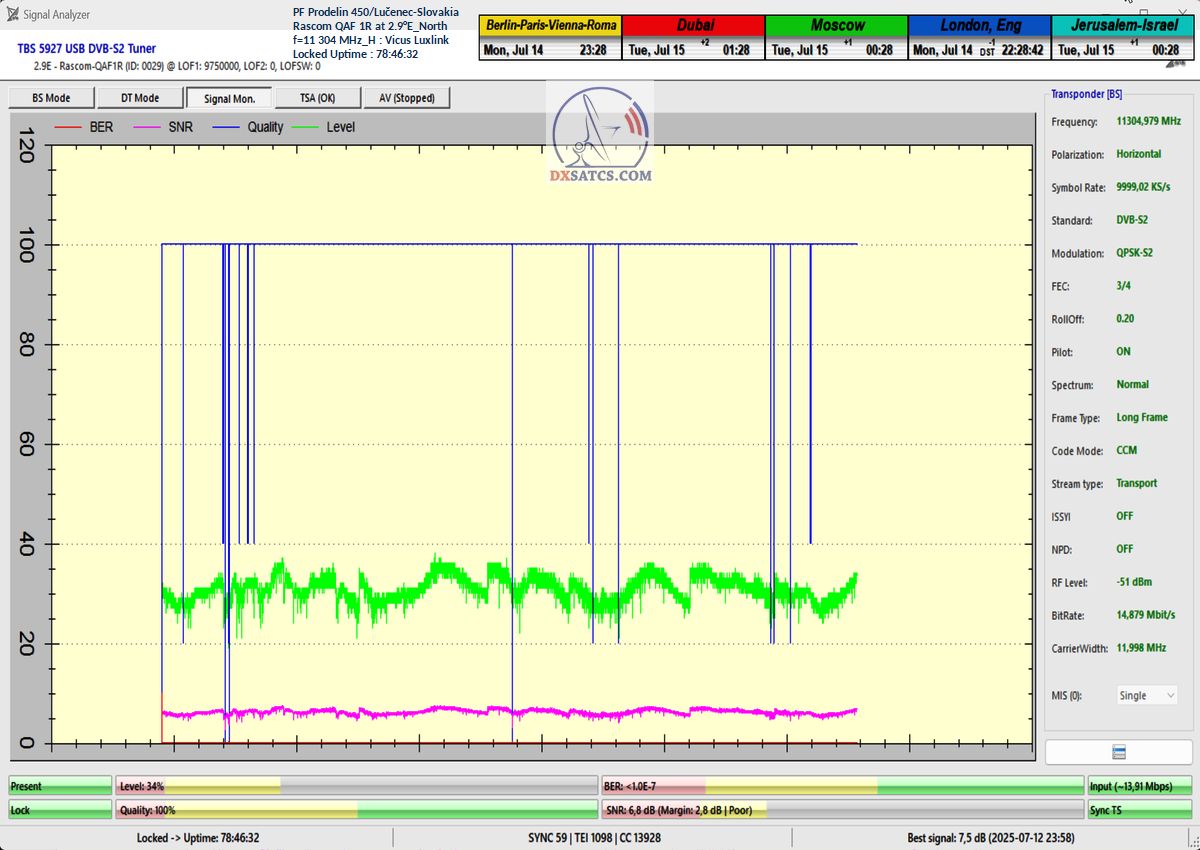Click the Sync TS indicator
1200x850 pixels.
pos(1139,810)
